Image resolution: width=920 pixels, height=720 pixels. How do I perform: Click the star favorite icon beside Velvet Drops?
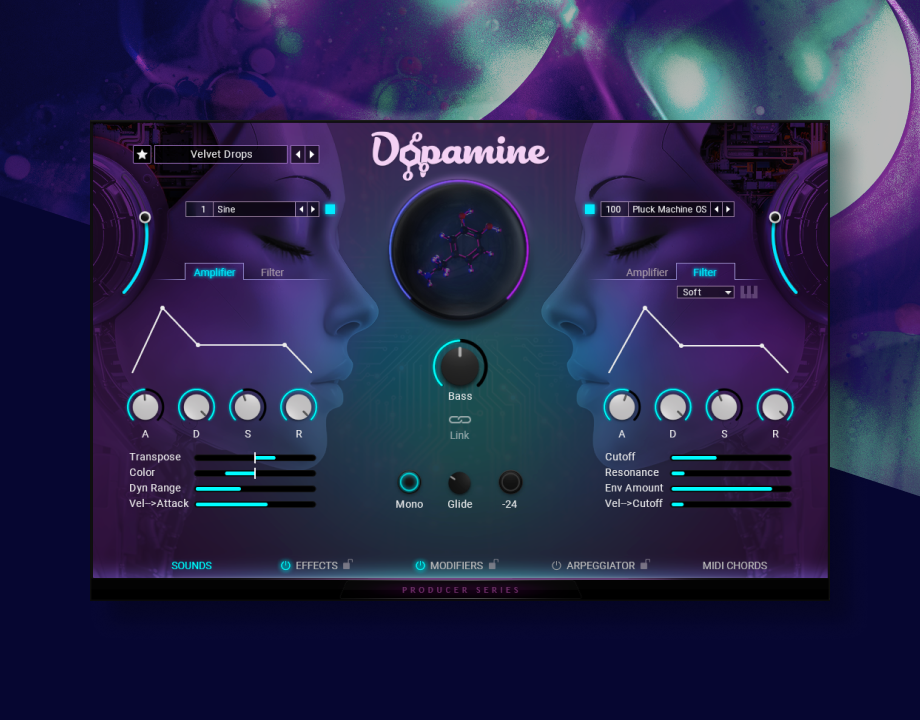point(142,155)
